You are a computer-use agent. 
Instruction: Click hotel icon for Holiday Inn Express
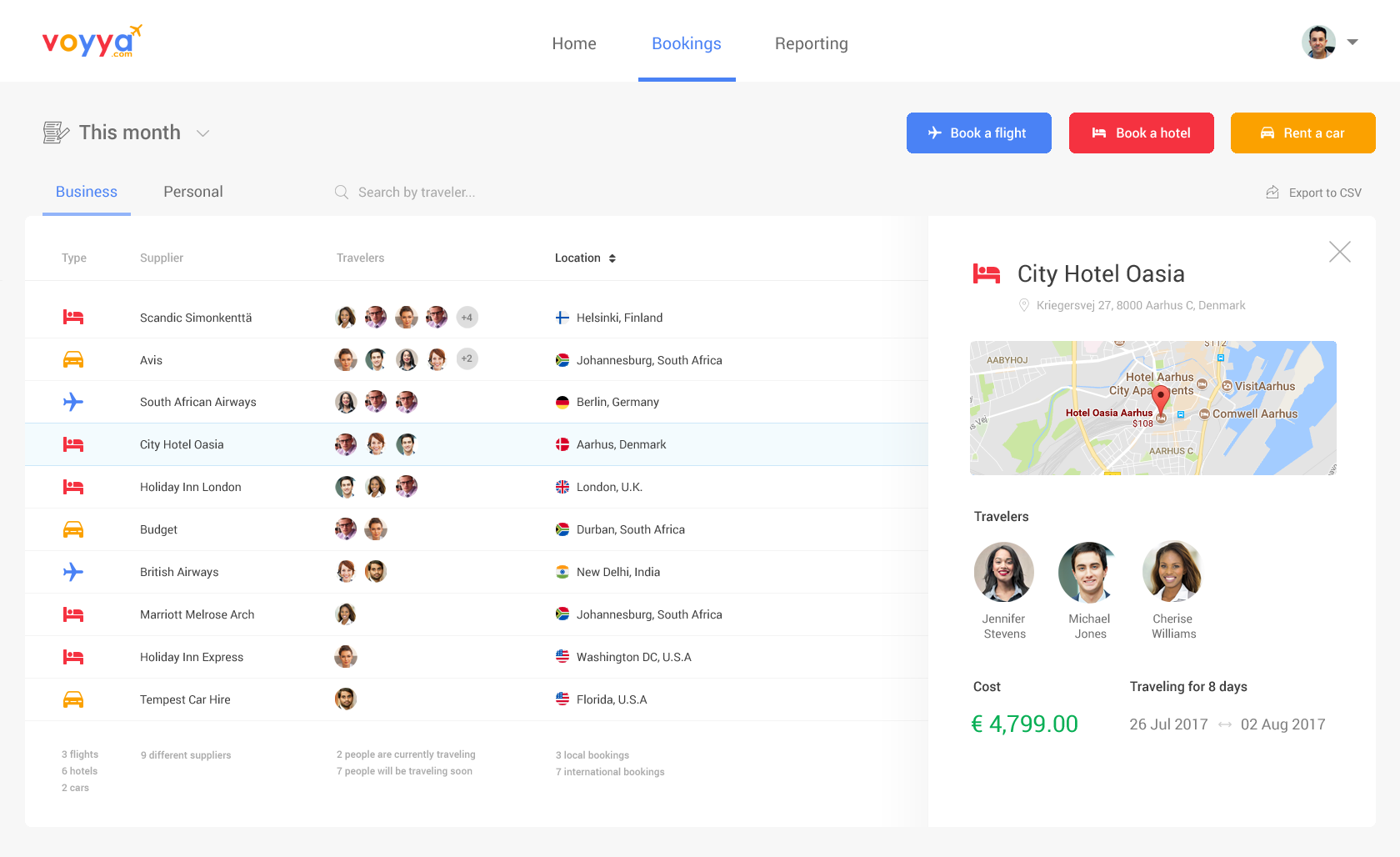pos(73,657)
